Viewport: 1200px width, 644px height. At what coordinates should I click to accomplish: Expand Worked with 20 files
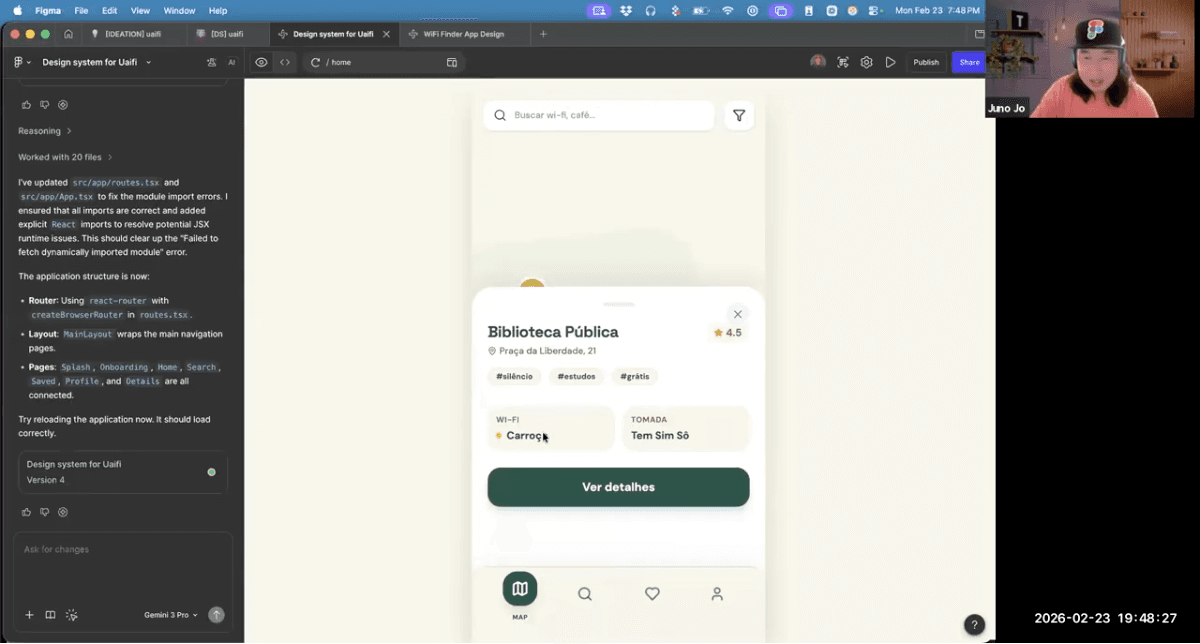tap(60, 156)
